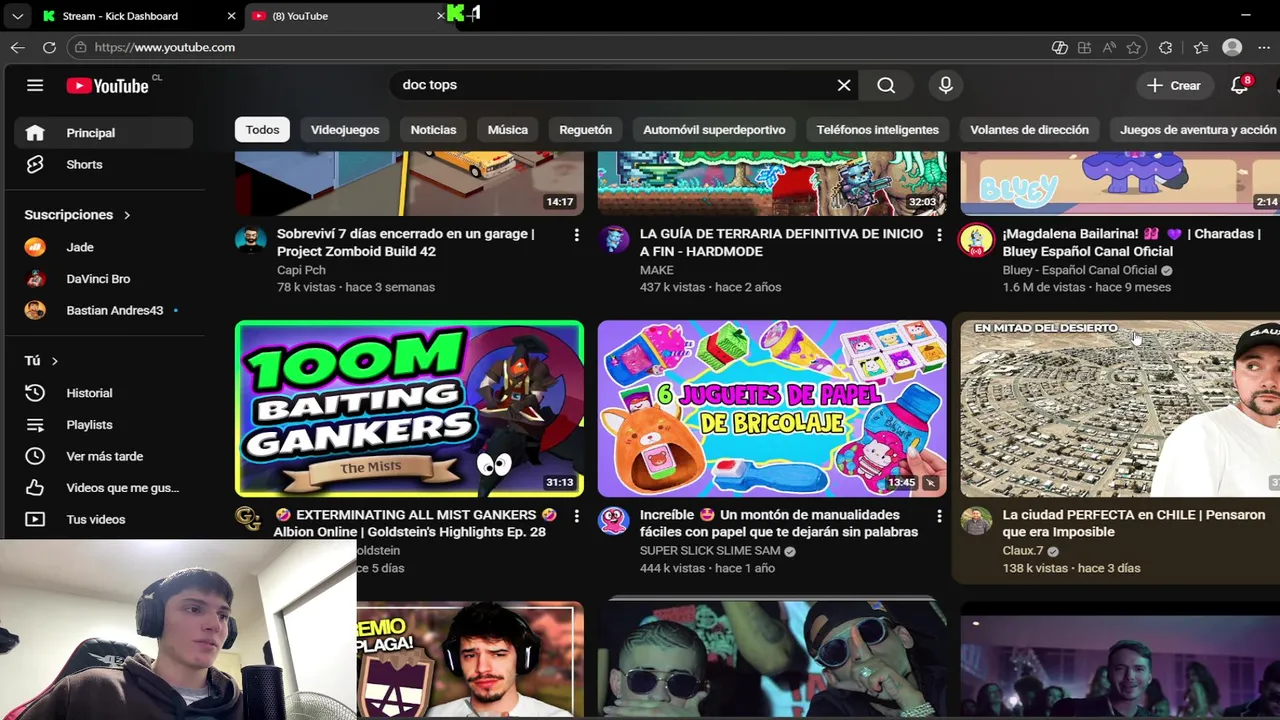Select Juegos de aventura y acción chip
Image resolution: width=1280 pixels, height=720 pixels.
tap(1197, 130)
